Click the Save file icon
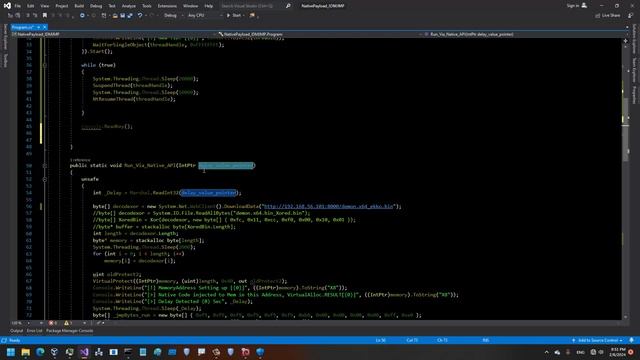 (x=122, y=16)
